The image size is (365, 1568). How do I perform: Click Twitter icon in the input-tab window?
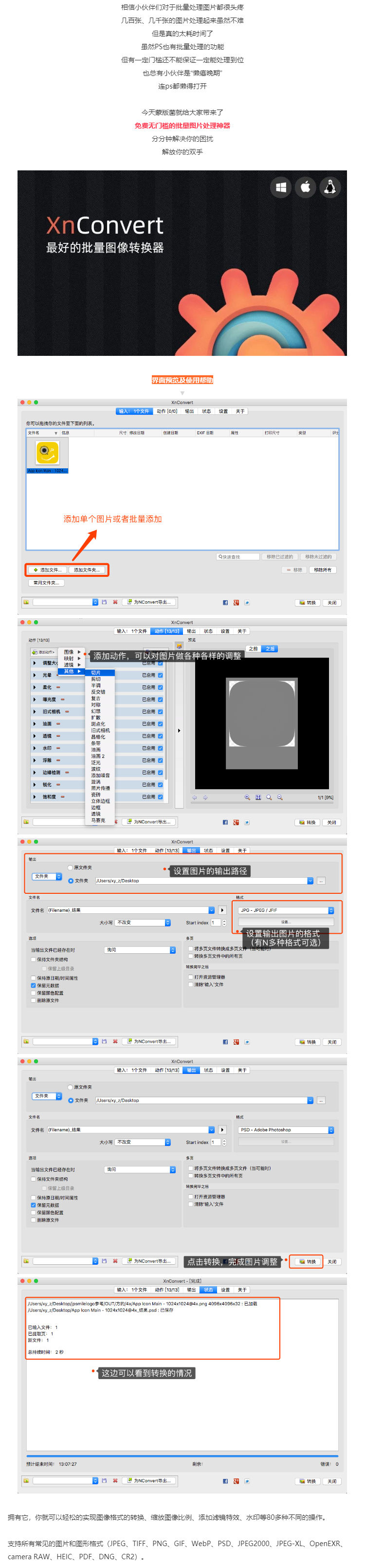246,603
